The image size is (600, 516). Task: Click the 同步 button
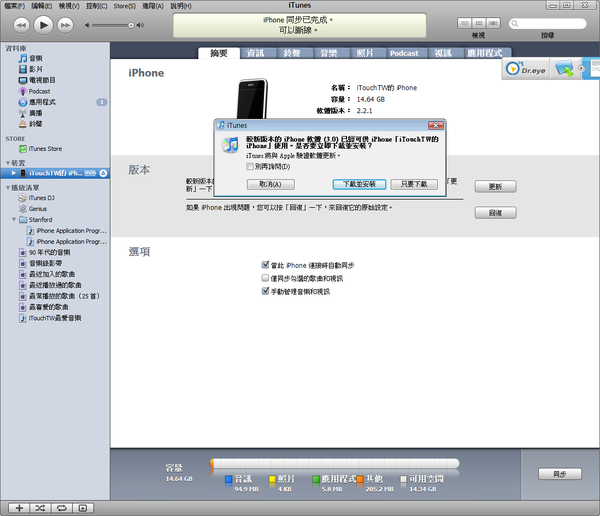point(560,474)
